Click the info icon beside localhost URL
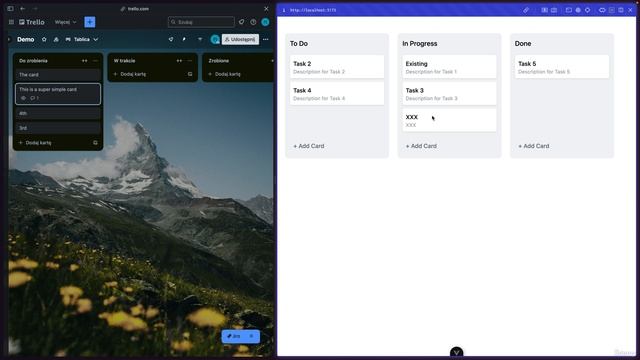Screen dimensions: 640x360 (284, 10)
